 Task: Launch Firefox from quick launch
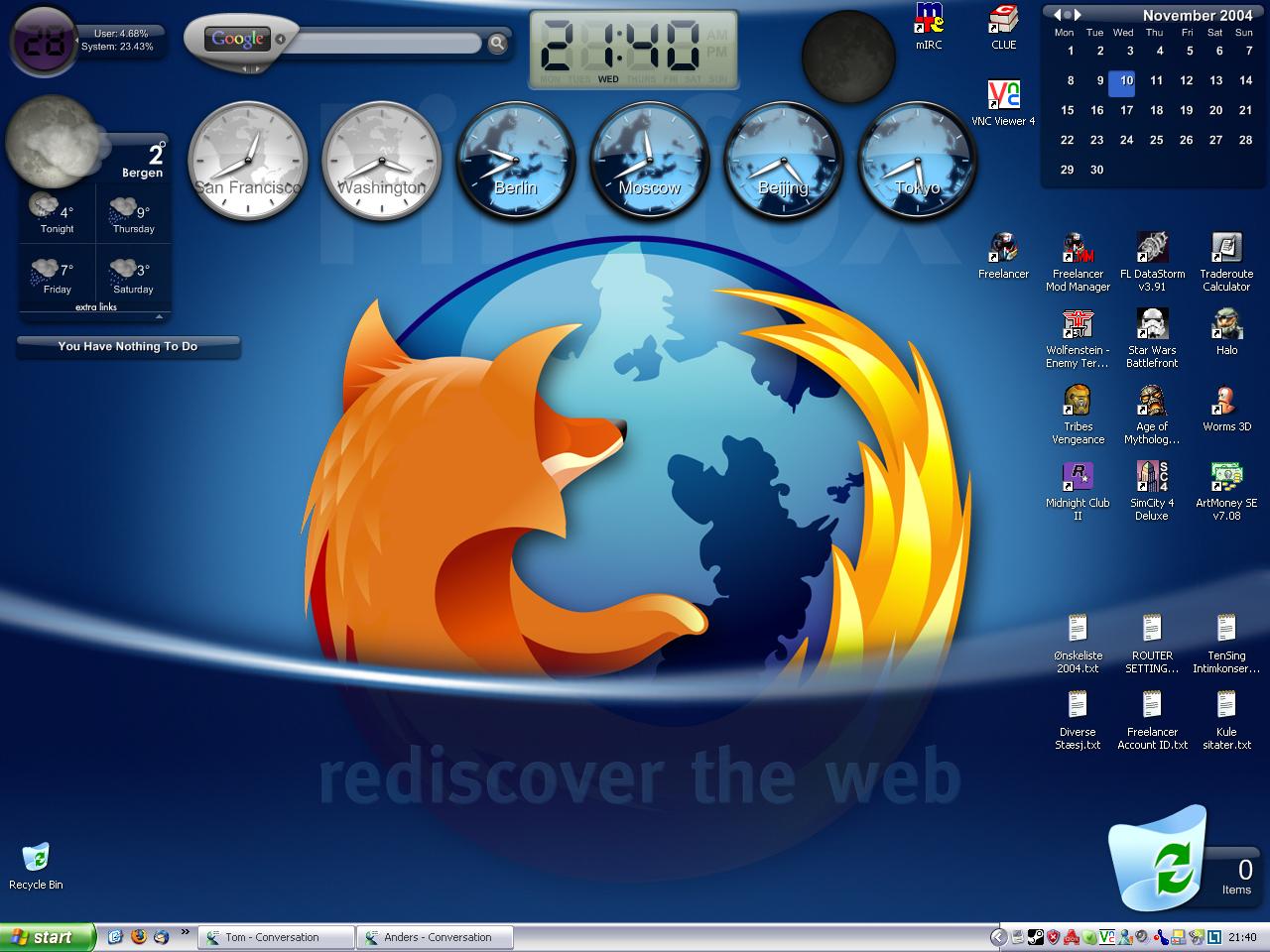(x=138, y=936)
